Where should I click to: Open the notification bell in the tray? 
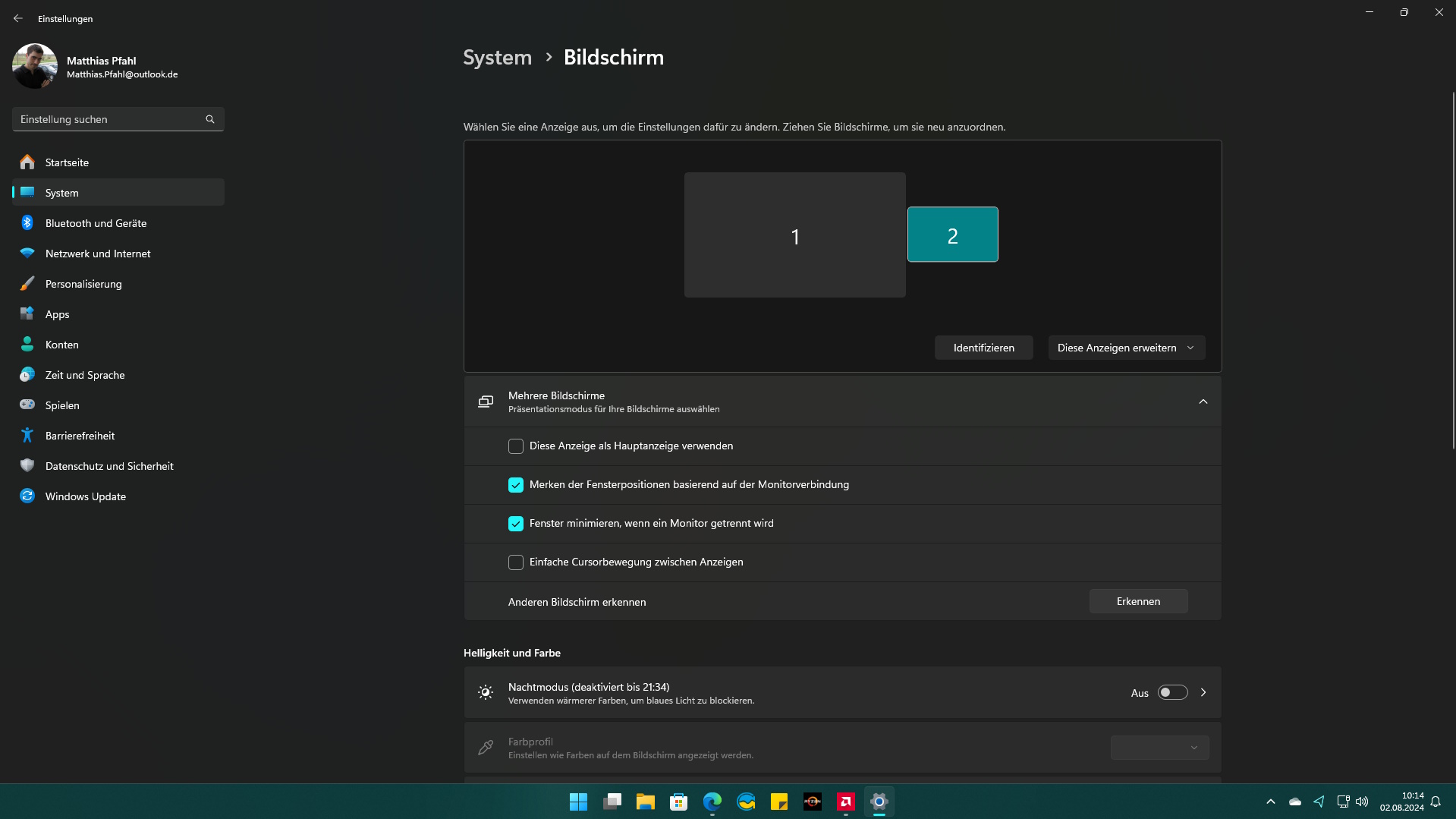(x=1436, y=802)
